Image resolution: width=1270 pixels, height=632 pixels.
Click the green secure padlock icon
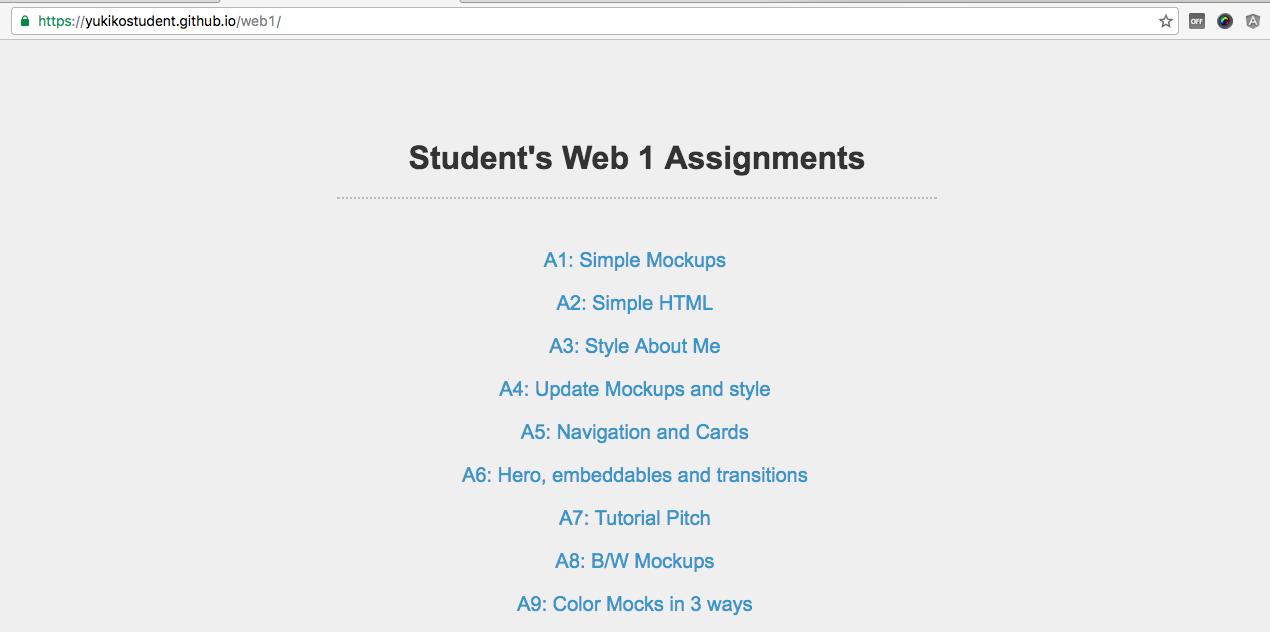pos(25,21)
